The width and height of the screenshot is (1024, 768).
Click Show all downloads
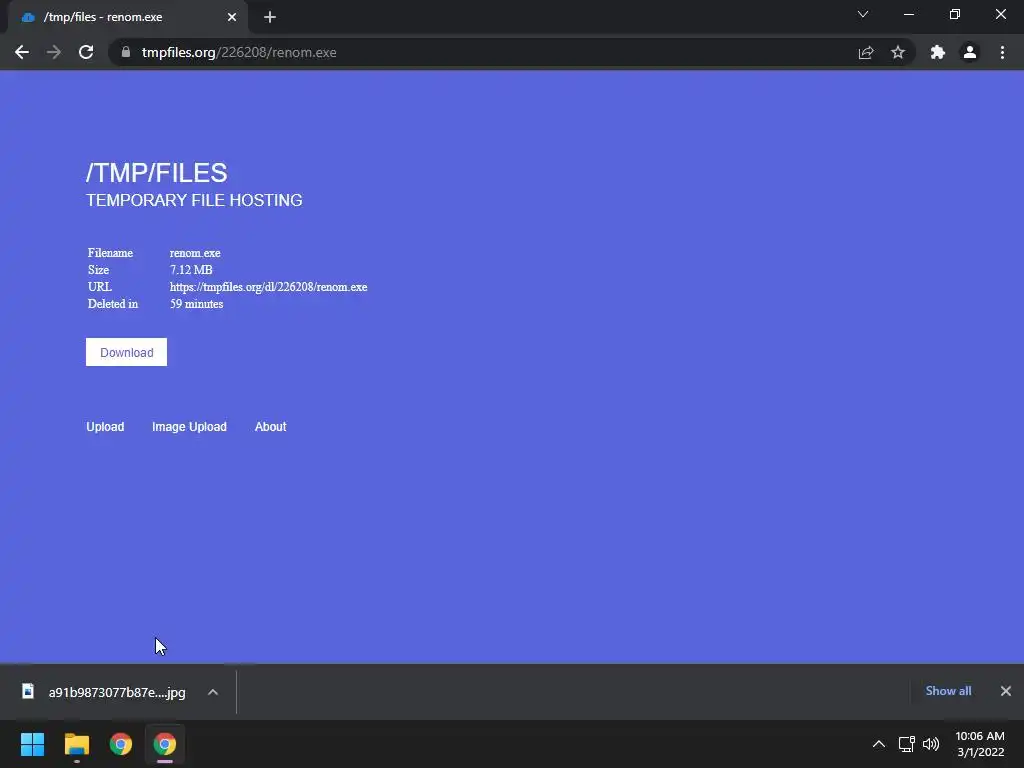click(948, 691)
